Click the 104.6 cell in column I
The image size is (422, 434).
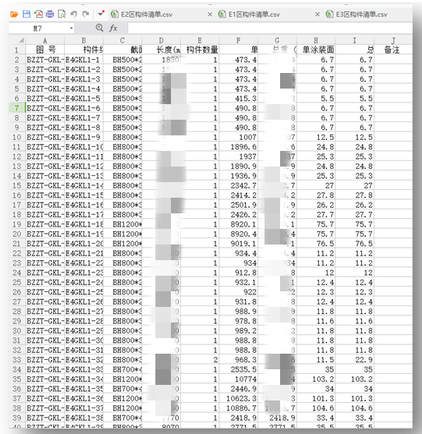(354, 408)
